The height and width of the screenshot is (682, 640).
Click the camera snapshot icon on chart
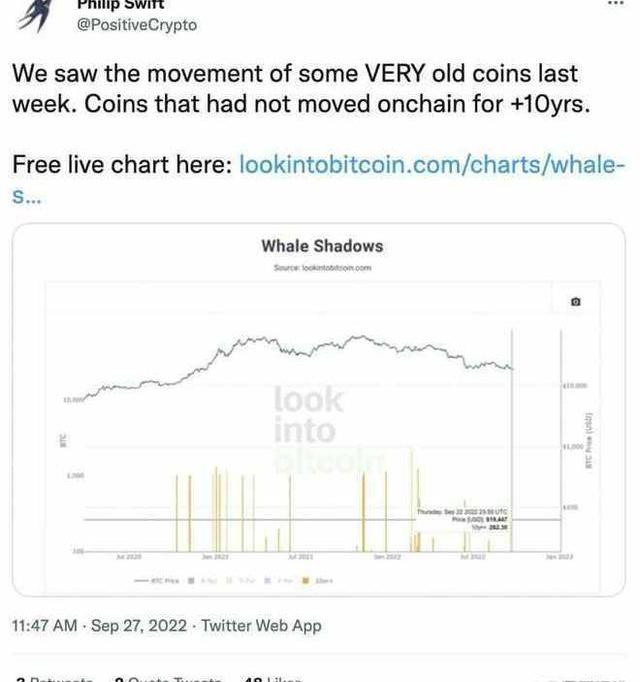pyautogui.click(x=576, y=301)
